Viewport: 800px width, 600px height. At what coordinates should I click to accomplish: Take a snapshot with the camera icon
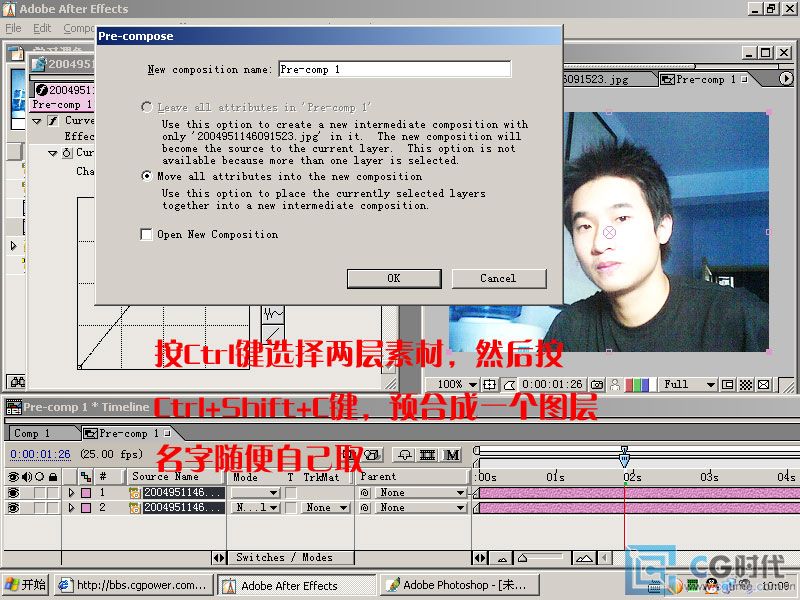tap(597, 385)
